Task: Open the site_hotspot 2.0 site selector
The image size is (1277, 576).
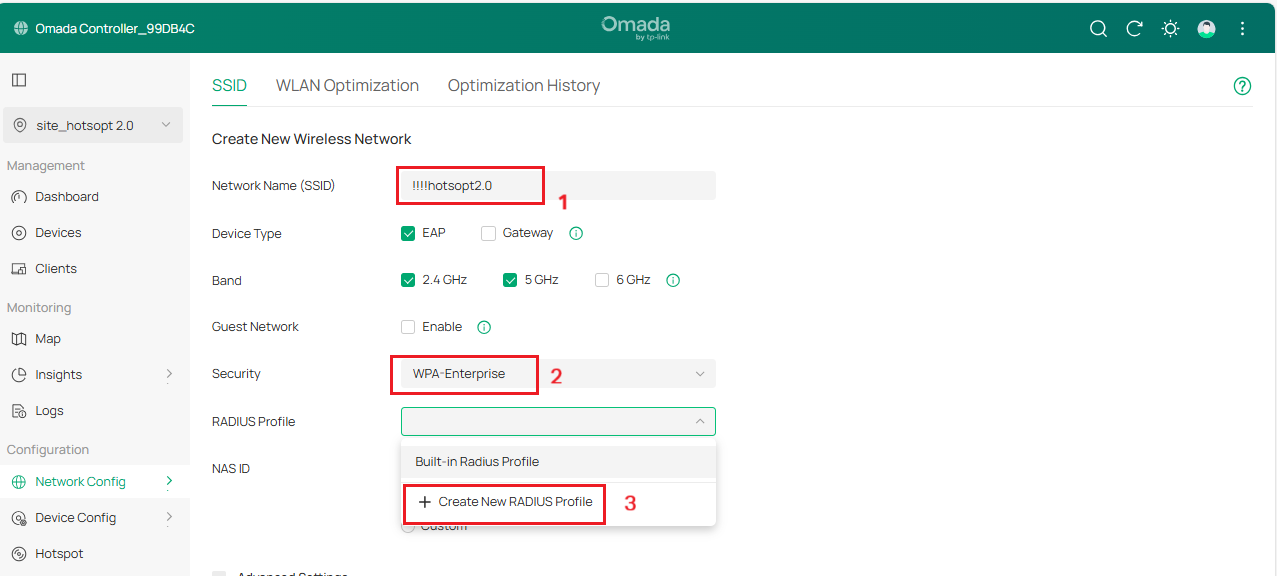Action: click(x=92, y=125)
